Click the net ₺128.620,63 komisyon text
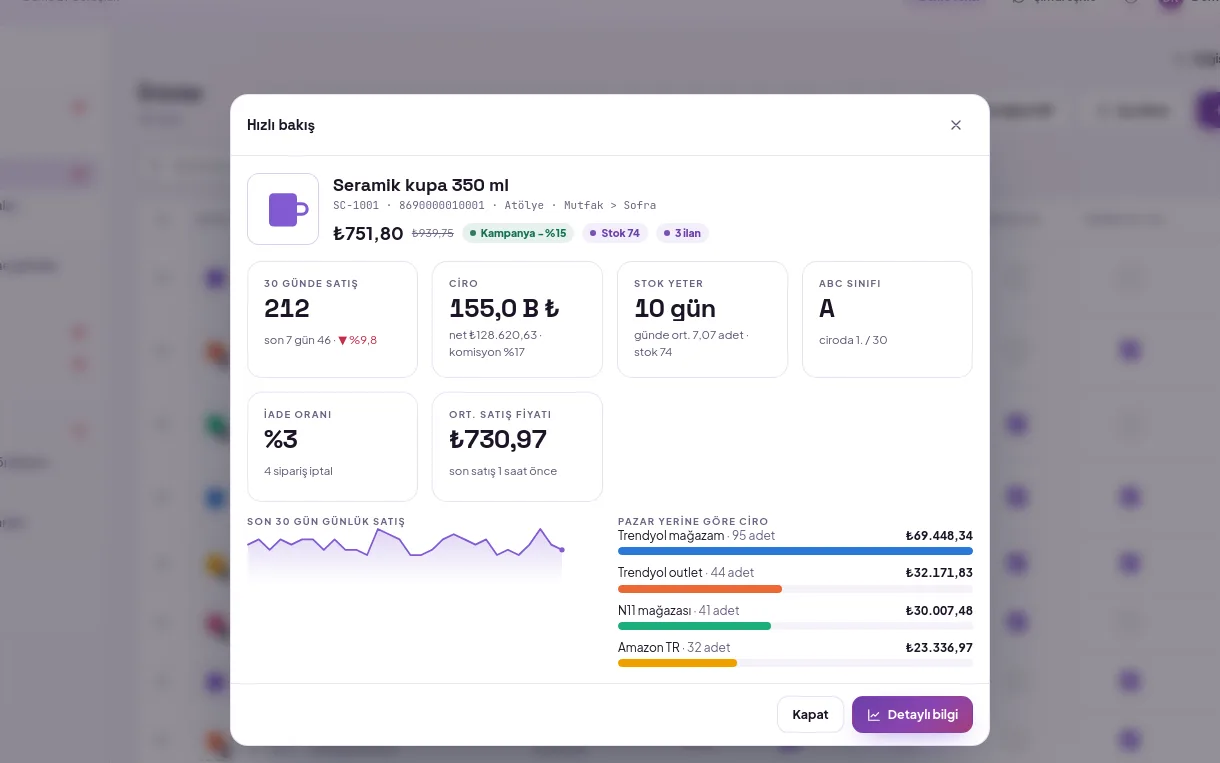The width and height of the screenshot is (1220, 763). click(x=494, y=343)
